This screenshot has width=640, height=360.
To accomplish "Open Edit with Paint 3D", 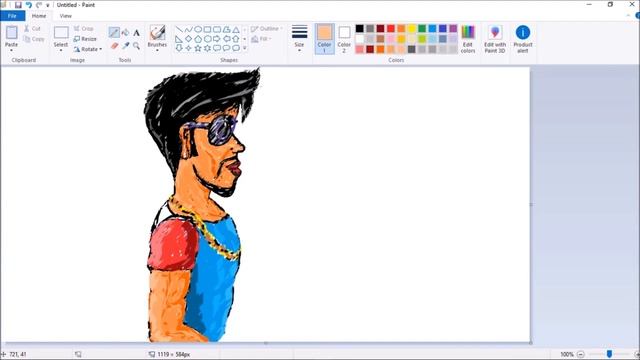I will pyautogui.click(x=495, y=39).
